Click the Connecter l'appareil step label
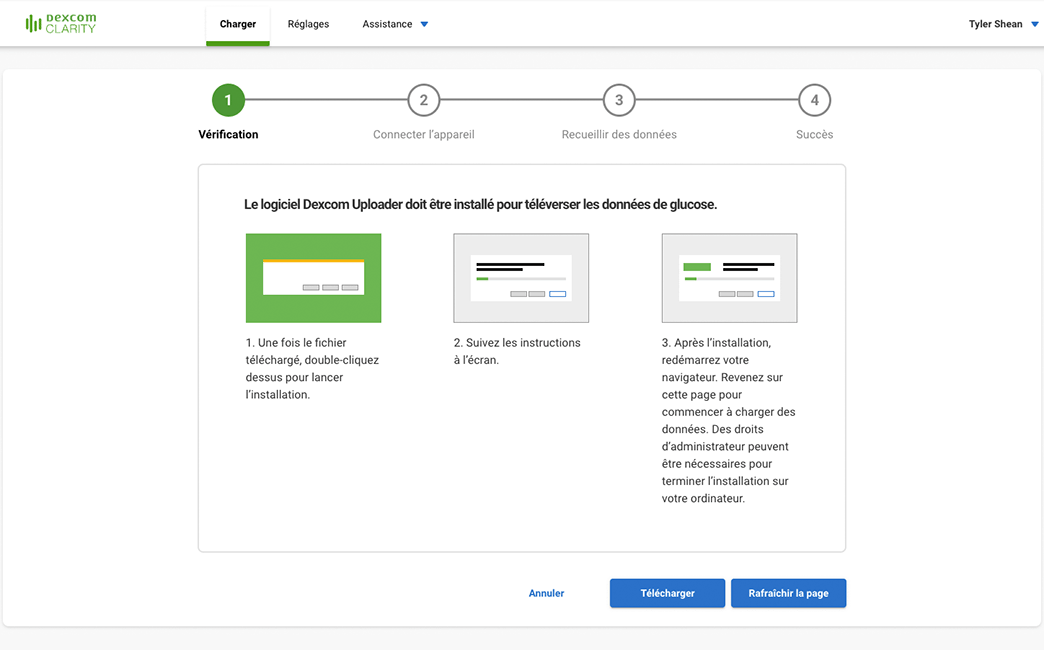The image size is (1044, 650). 423,135
